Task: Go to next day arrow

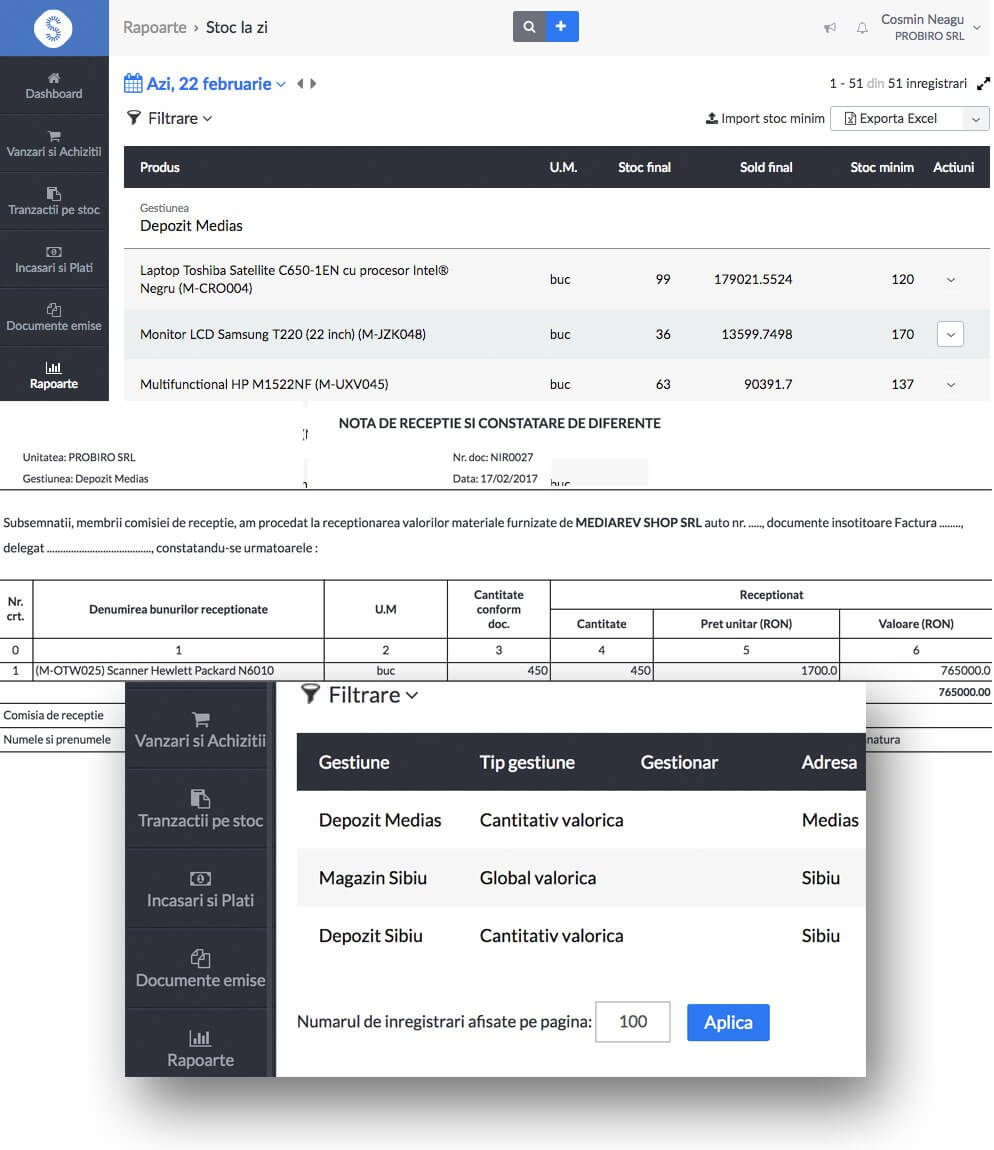Action: (x=313, y=84)
